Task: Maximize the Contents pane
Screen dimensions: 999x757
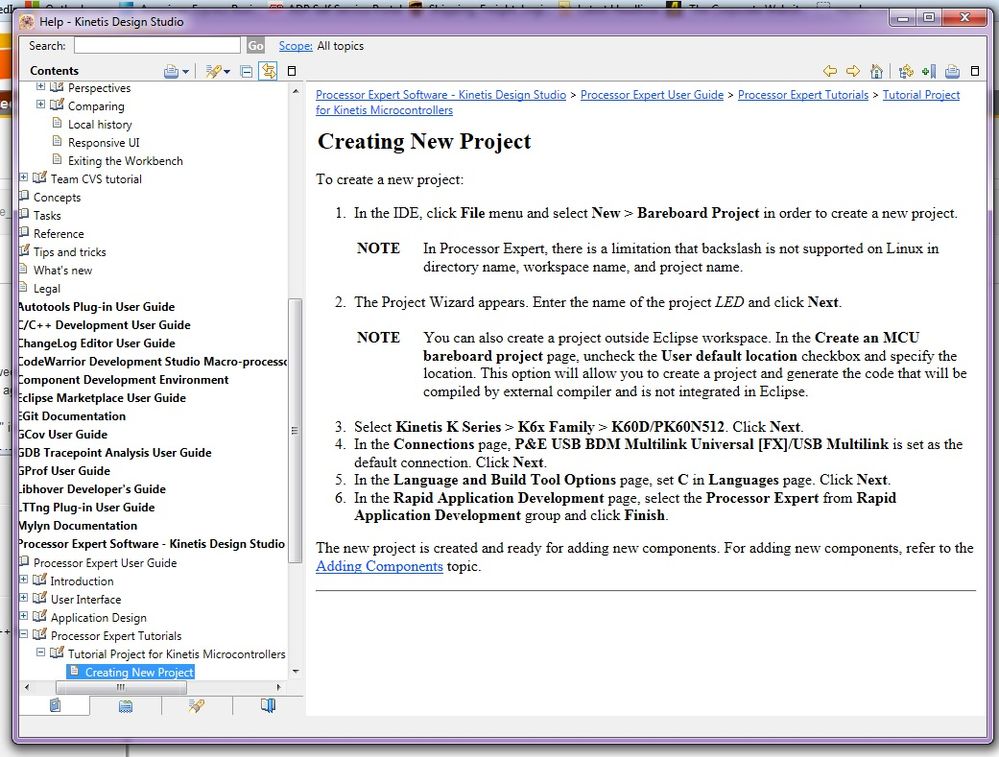Action: tap(292, 71)
